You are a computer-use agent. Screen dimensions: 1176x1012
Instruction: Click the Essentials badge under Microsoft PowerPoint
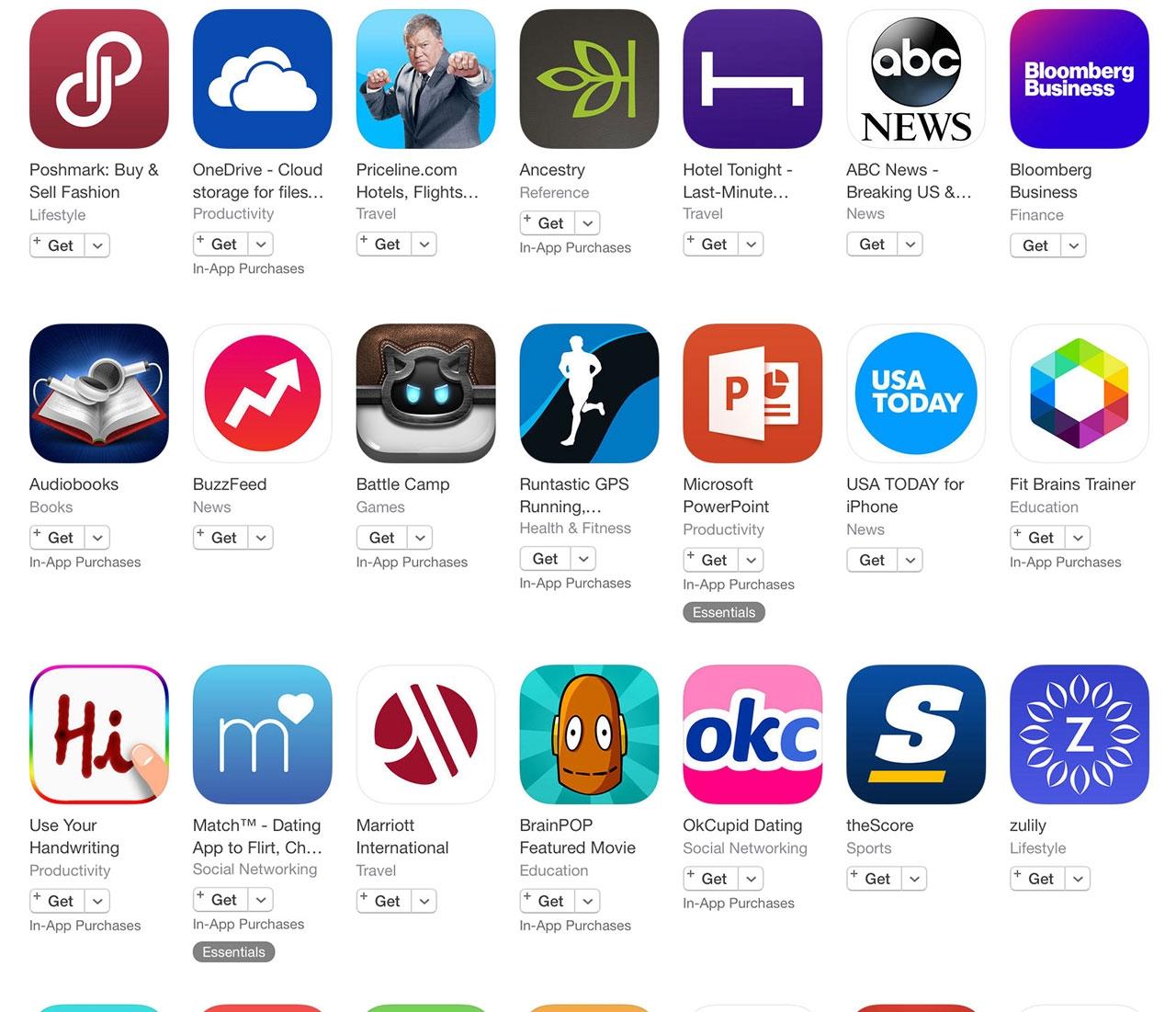point(724,612)
